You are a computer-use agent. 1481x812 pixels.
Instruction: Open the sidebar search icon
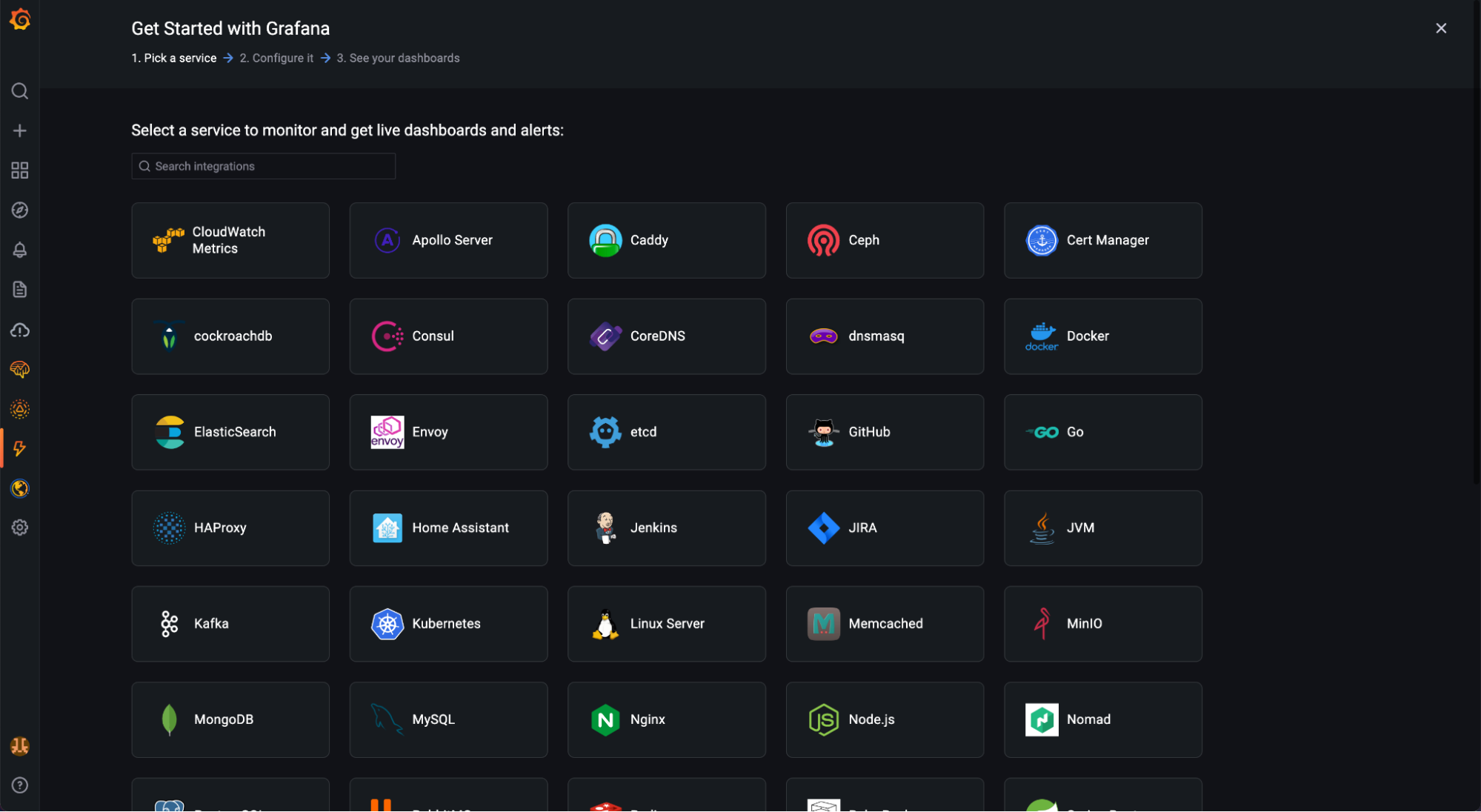(x=20, y=91)
